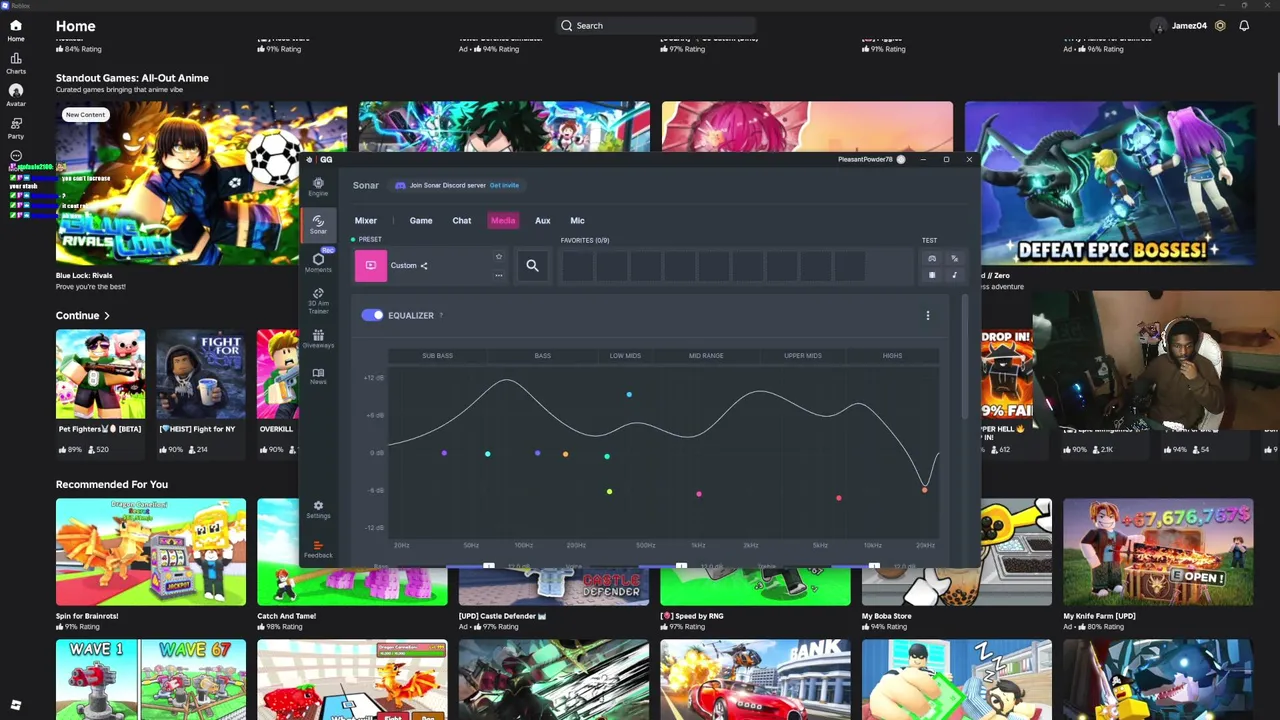The height and width of the screenshot is (720, 1280).
Task: Open My Boba Store game title
Action: click(x=887, y=616)
